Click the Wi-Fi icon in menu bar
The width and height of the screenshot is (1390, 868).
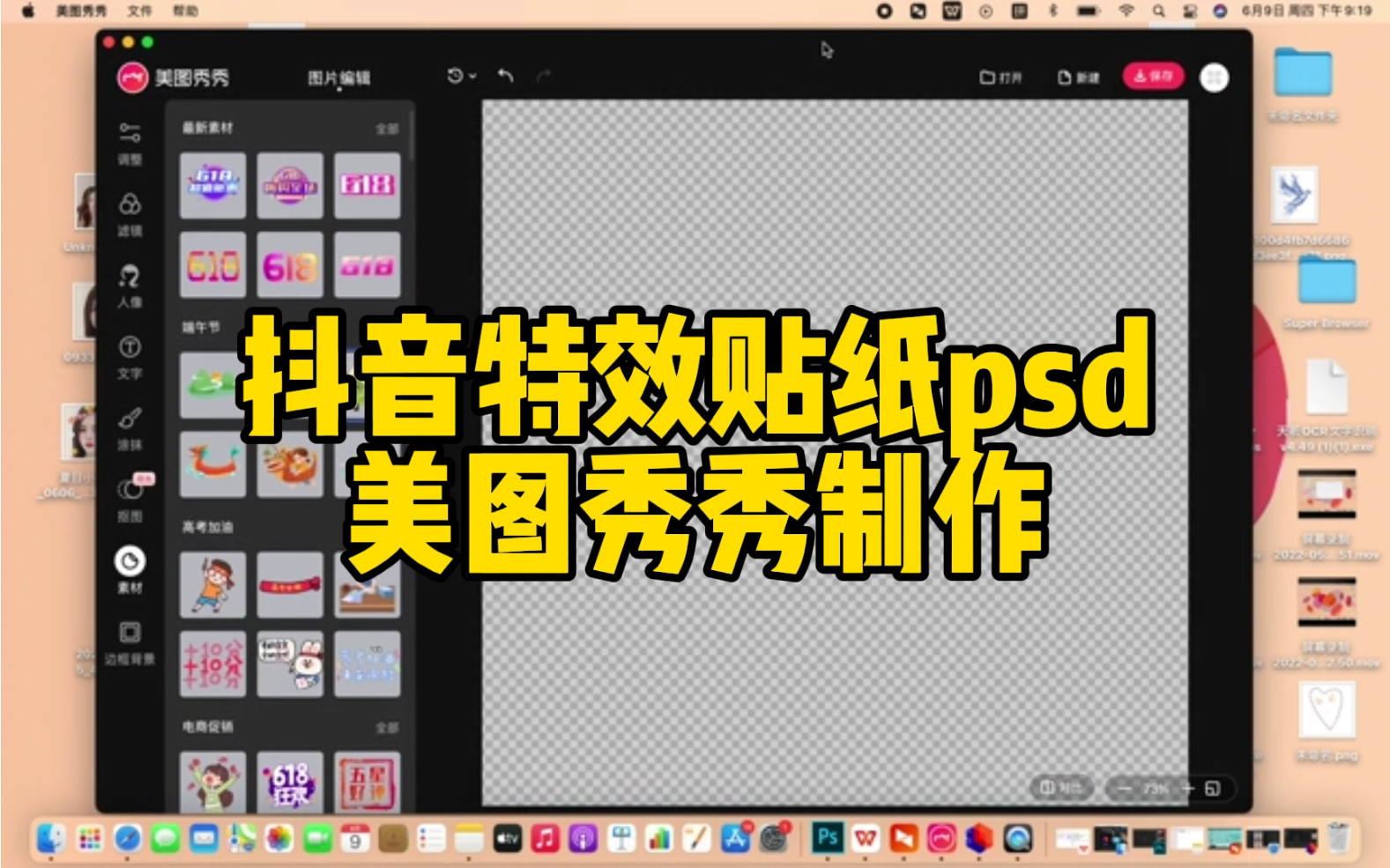tap(1126, 11)
